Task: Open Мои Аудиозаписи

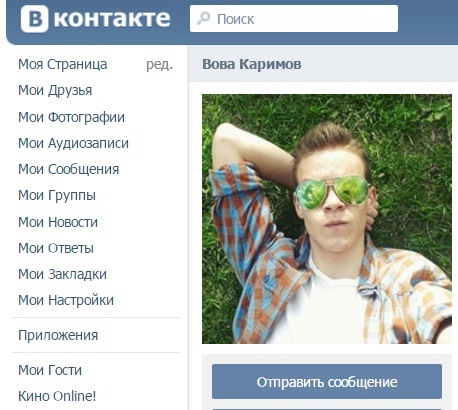Action: [73, 143]
